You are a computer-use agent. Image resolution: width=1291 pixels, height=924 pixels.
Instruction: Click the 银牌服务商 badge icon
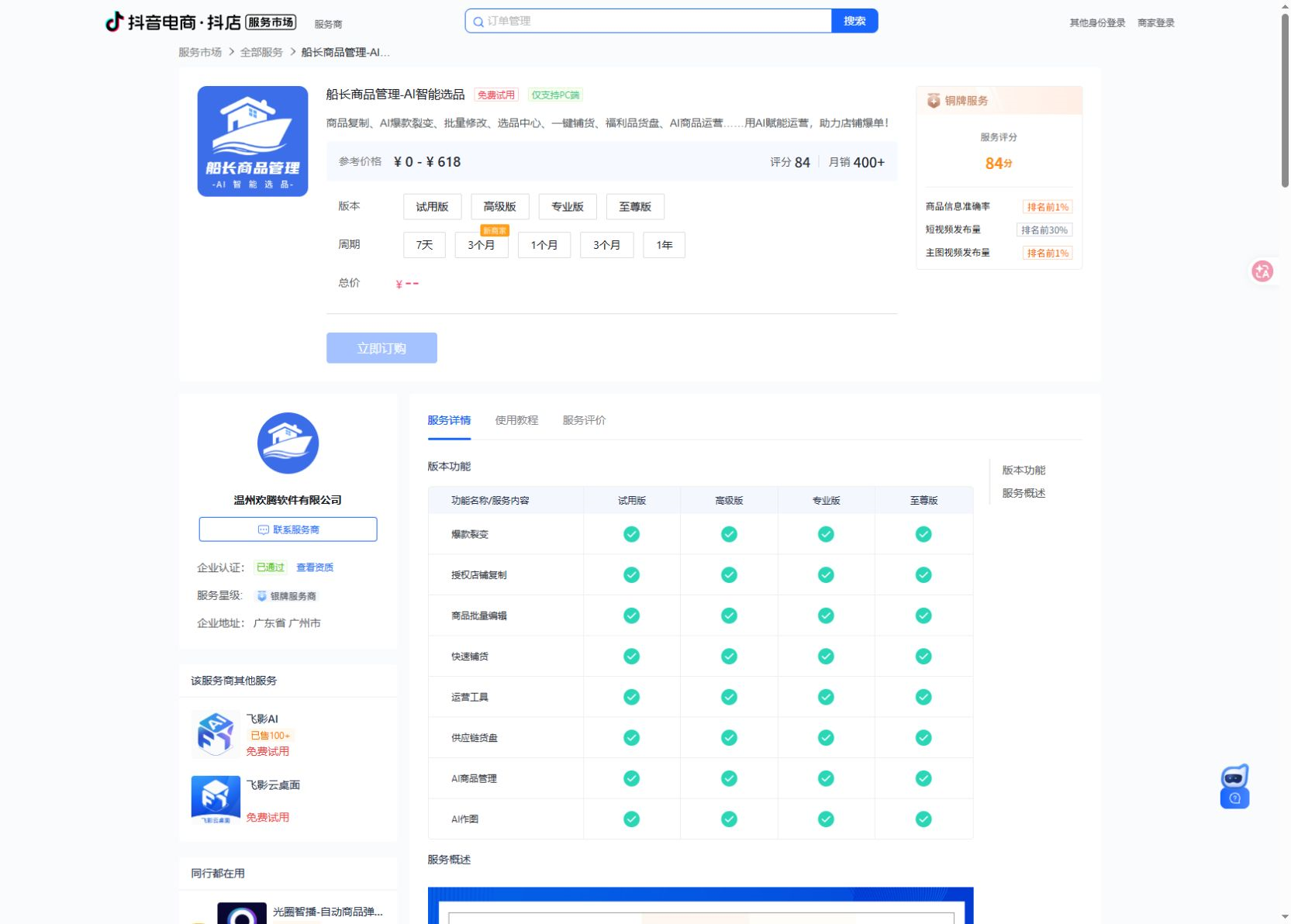click(x=262, y=596)
